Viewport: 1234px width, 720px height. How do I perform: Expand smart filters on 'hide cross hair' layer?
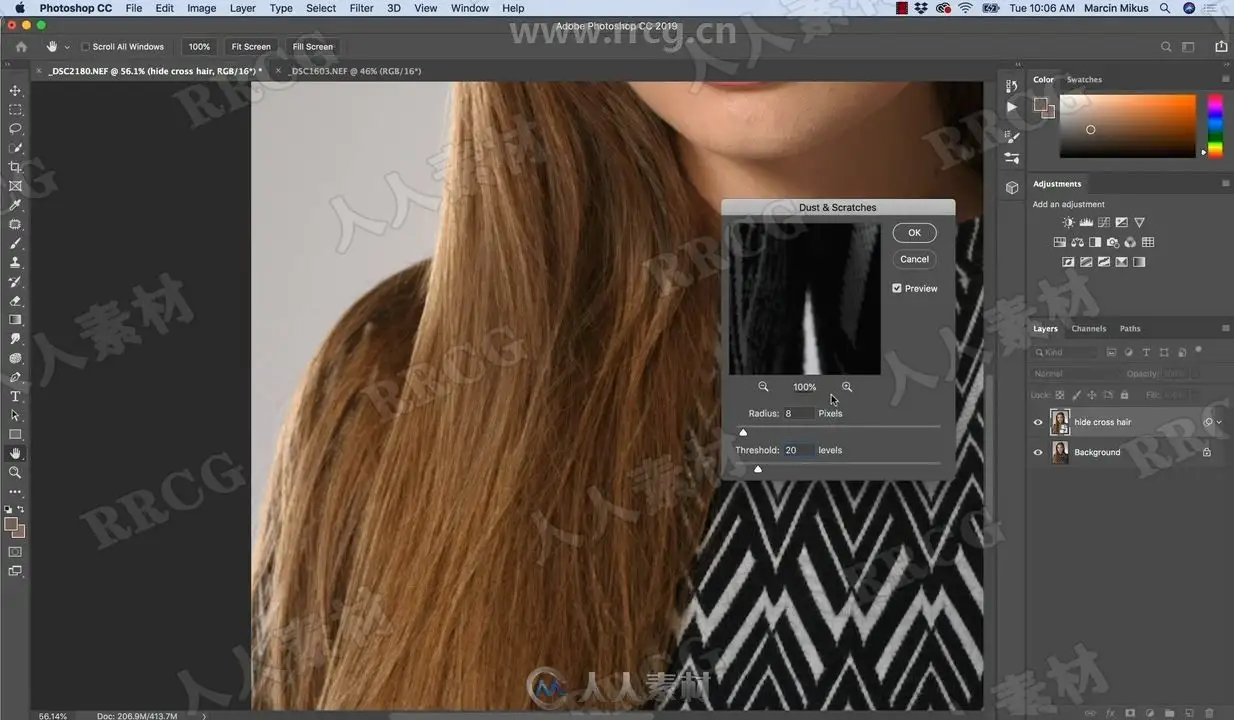[x=1219, y=422]
